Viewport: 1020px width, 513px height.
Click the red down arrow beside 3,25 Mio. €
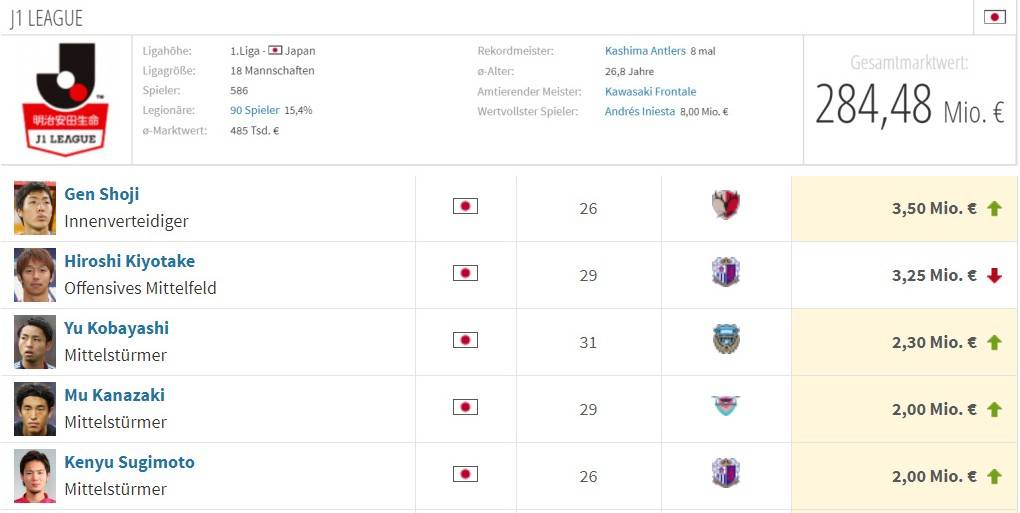(x=994, y=275)
